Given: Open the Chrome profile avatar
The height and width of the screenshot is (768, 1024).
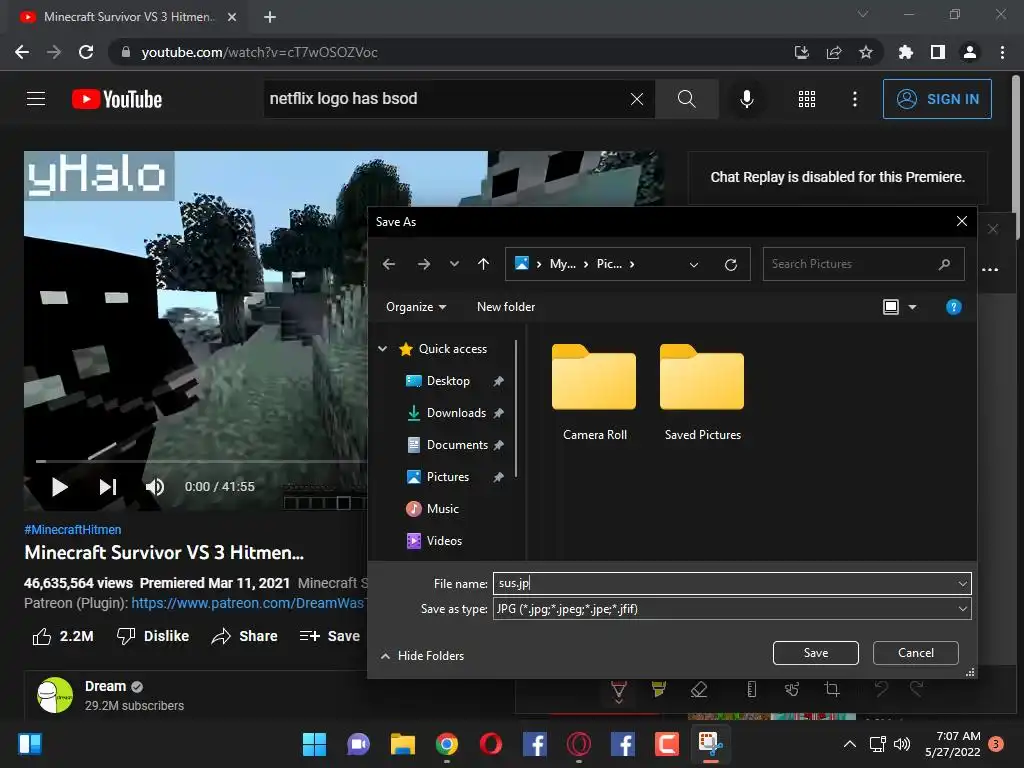Looking at the screenshot, I should (x=970, y=52).
